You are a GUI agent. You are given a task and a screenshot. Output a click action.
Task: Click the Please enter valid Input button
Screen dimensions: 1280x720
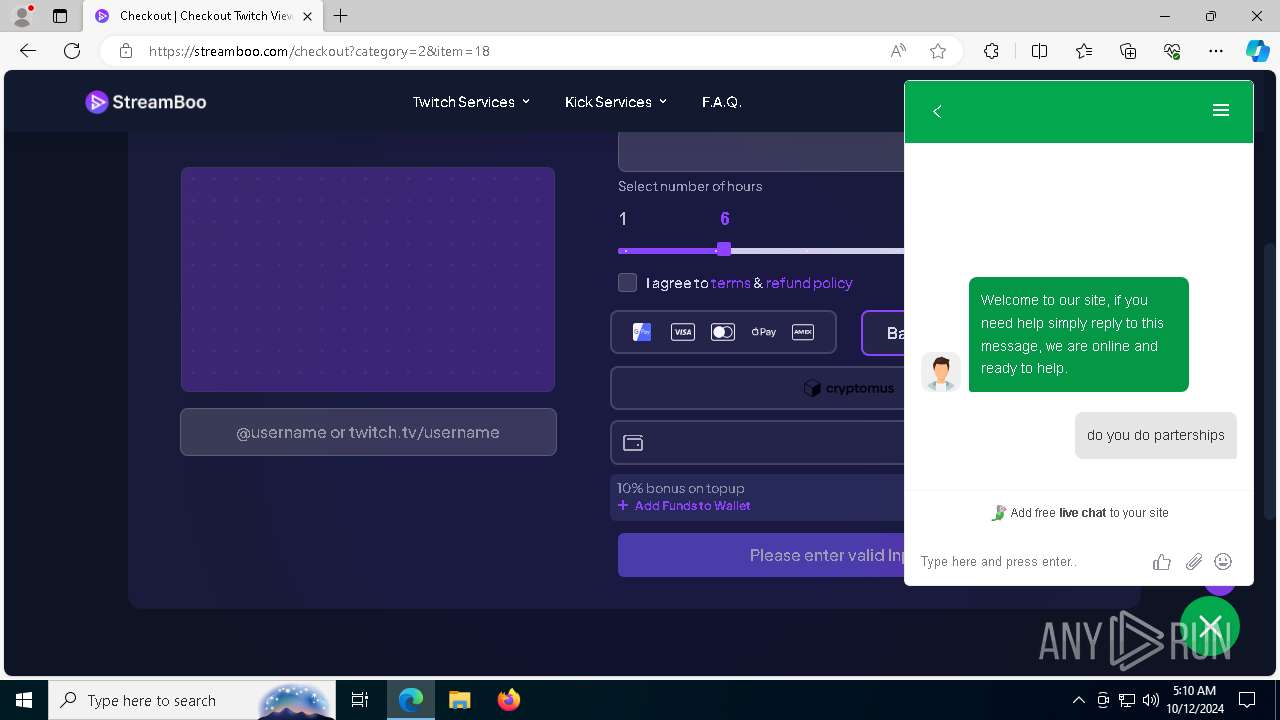pos(761,555)
